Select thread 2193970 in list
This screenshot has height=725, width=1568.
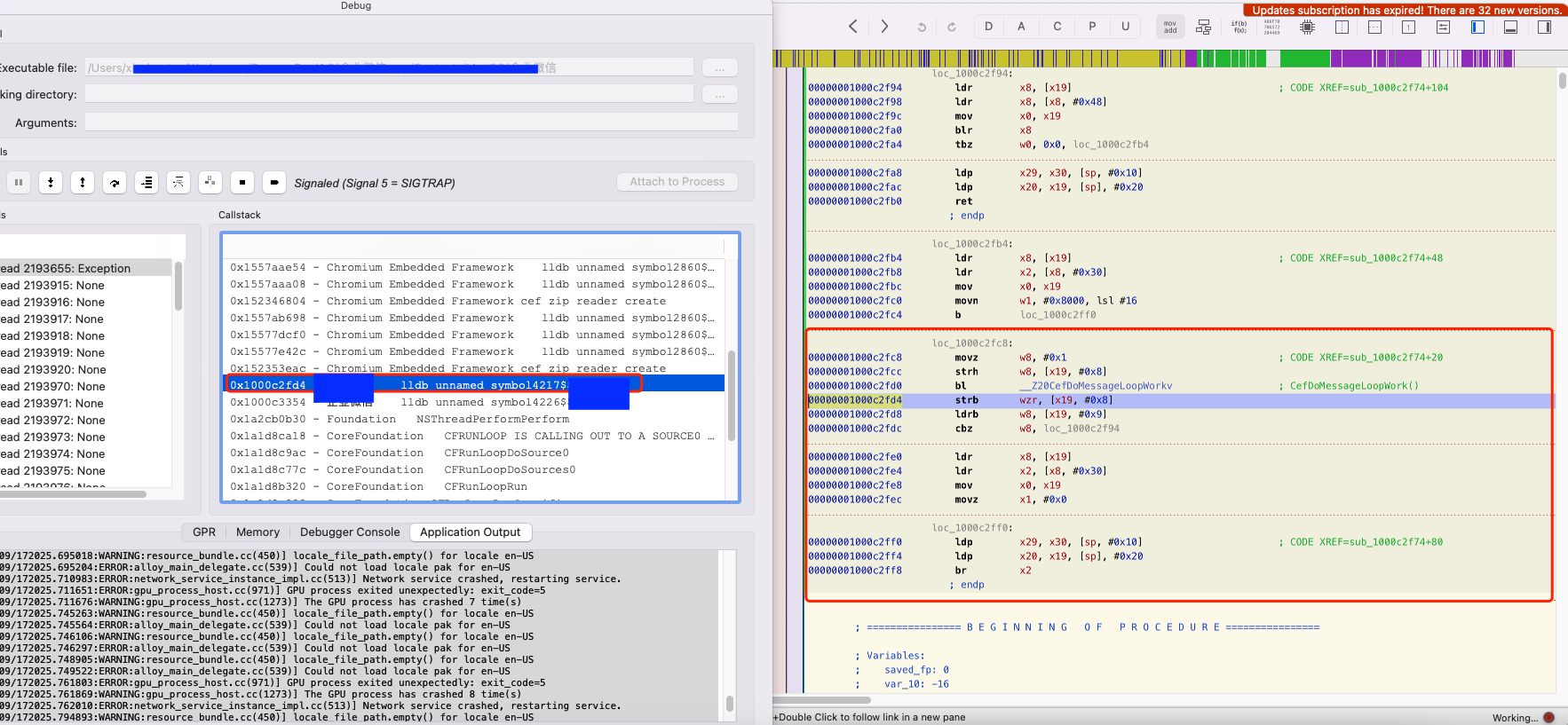click(x=85, y=386)
